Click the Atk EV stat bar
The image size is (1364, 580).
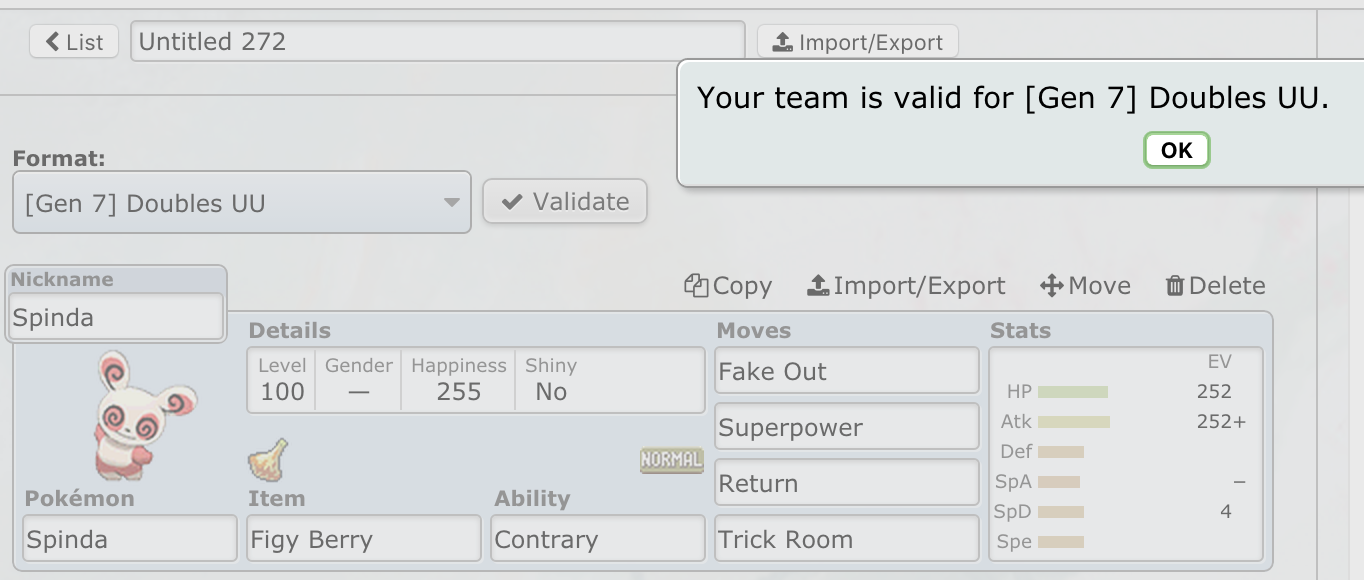point(1074,422)
